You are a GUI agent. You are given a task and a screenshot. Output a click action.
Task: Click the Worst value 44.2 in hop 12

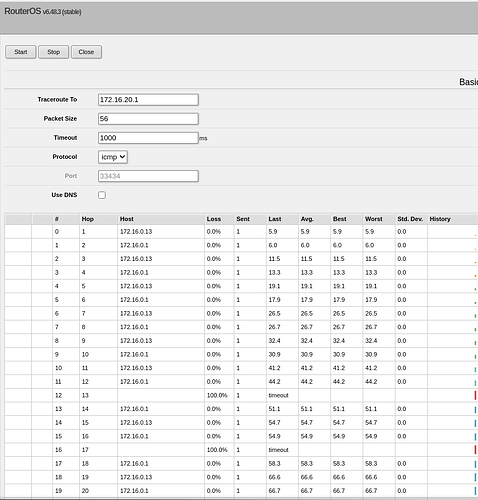(371, 382)
